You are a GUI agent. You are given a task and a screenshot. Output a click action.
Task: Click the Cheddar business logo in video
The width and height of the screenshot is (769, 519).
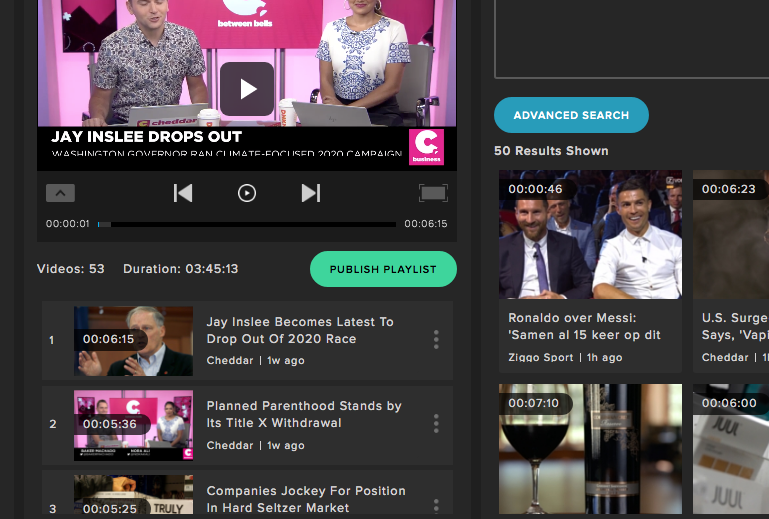[x=426, y=147]
